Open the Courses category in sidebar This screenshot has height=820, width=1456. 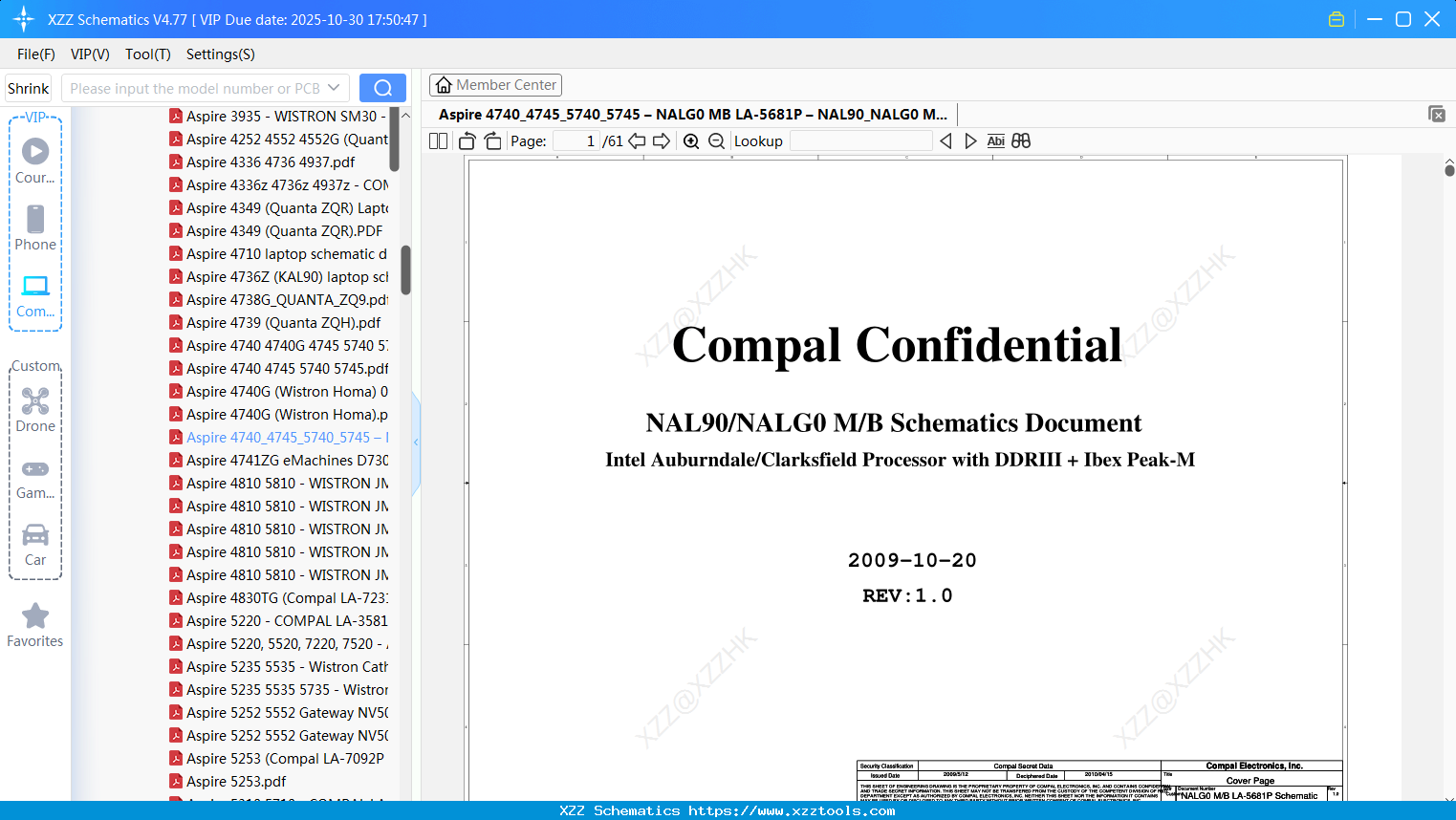[x=35, y=161]
